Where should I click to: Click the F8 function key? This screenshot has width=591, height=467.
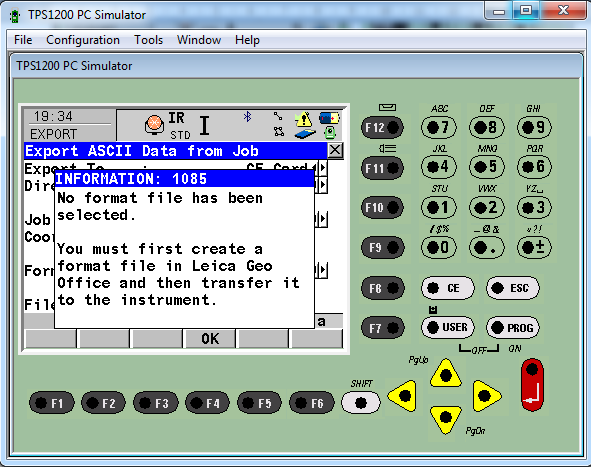click(382, 288)
